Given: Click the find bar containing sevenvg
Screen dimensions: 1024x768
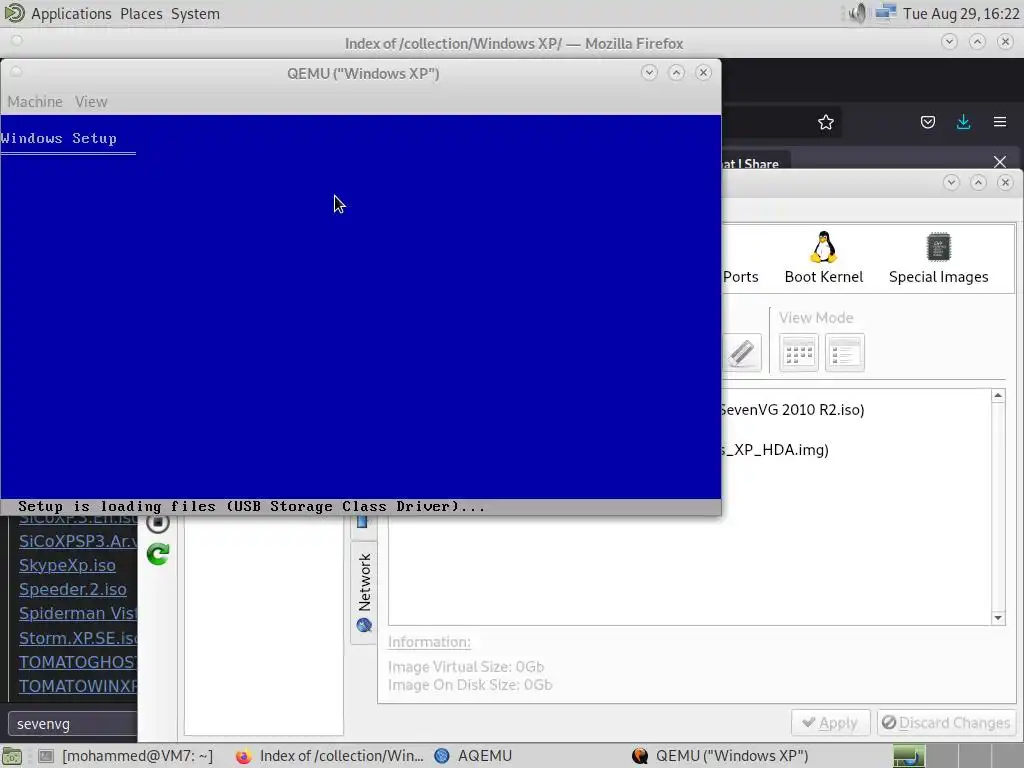Looking at the screenshot, I should 72,724.
